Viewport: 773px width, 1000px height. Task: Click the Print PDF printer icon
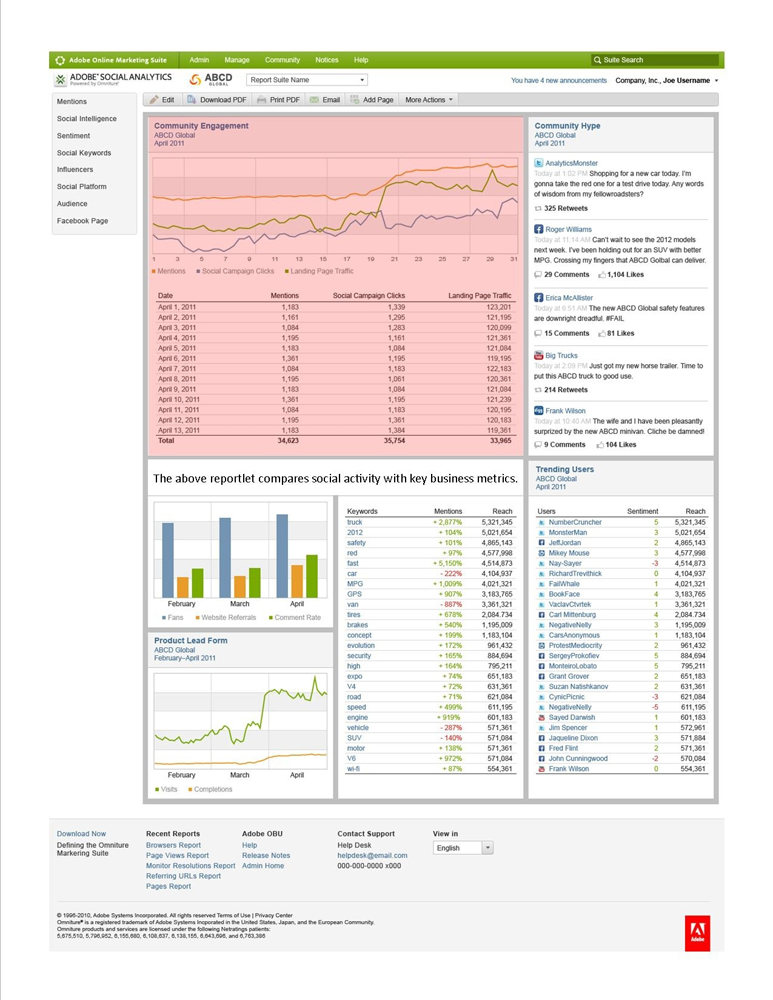(261, 99)
